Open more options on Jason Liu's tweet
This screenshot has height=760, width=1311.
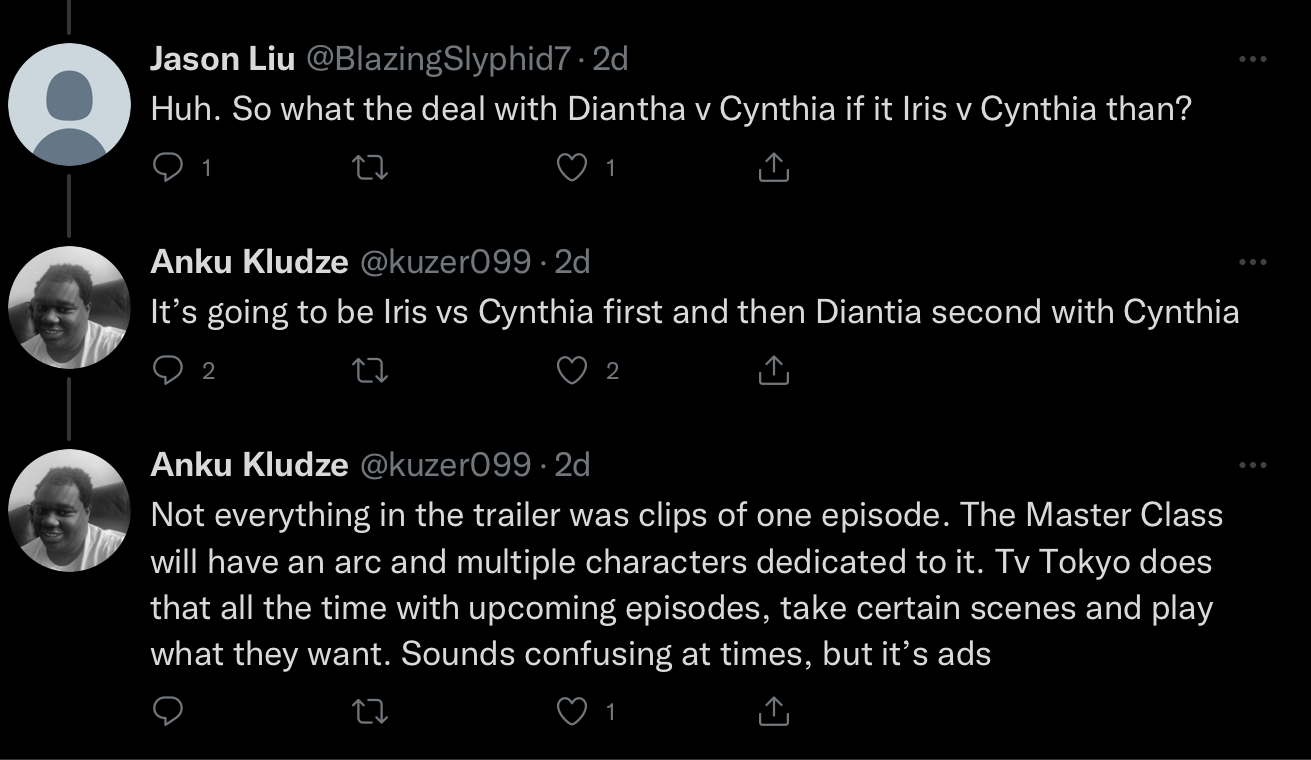(1252, 60)
